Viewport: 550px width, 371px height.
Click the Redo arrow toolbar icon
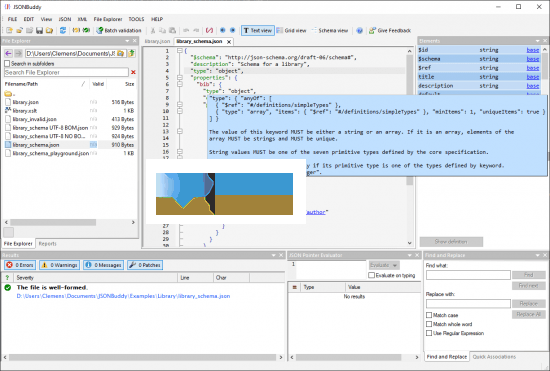[196, 31]
